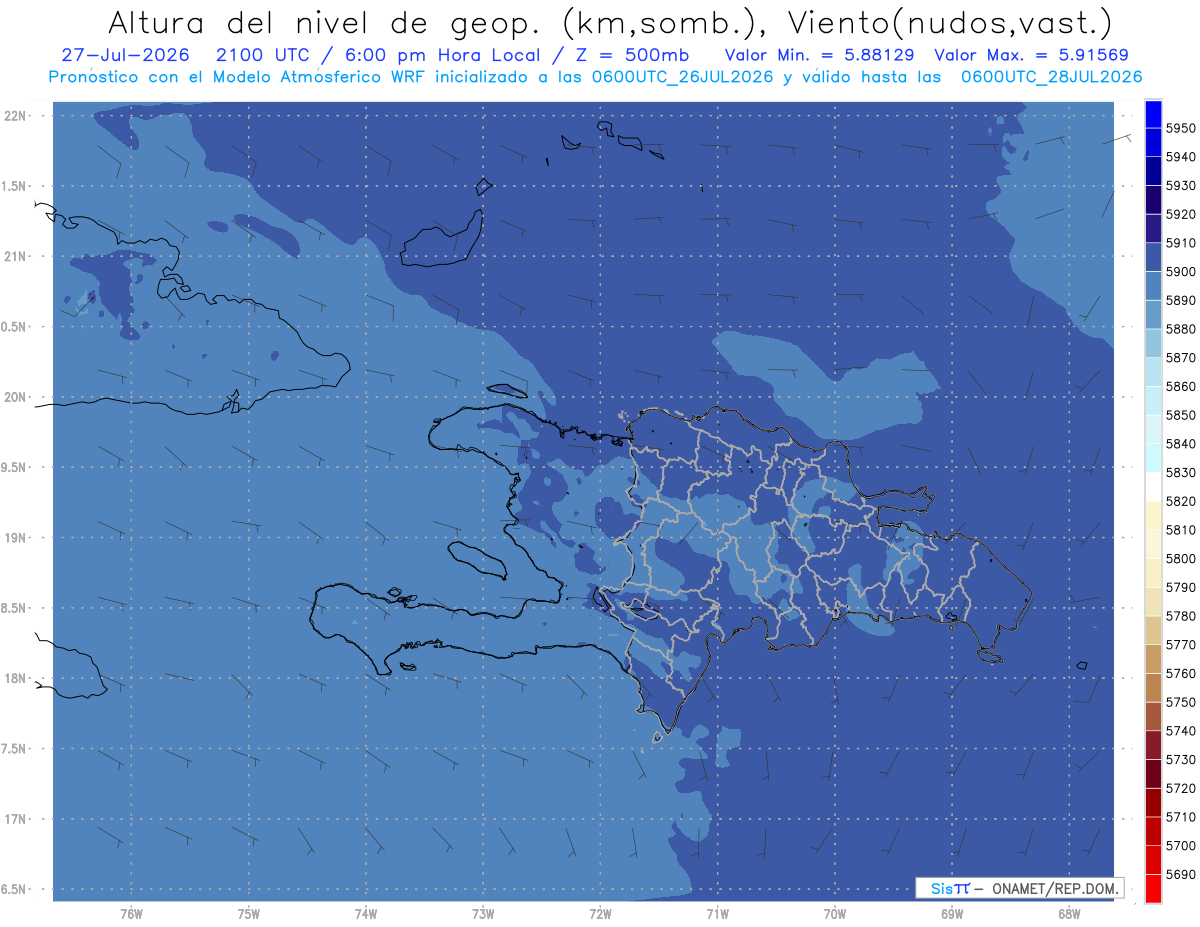Click the main title 'Altura del nivel de geop.'
Screen dimensions: 1200x927
click(326, 22)
